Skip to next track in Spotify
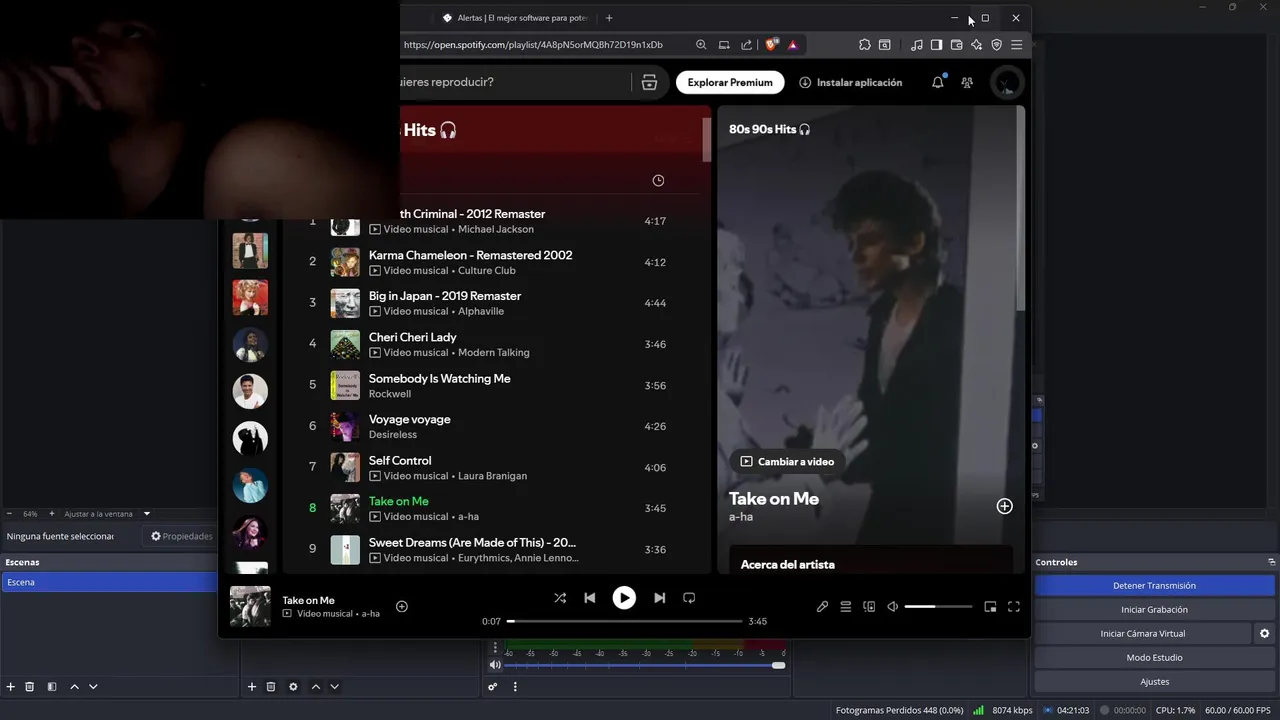1280x720 pixels. (x=659, y=598)
